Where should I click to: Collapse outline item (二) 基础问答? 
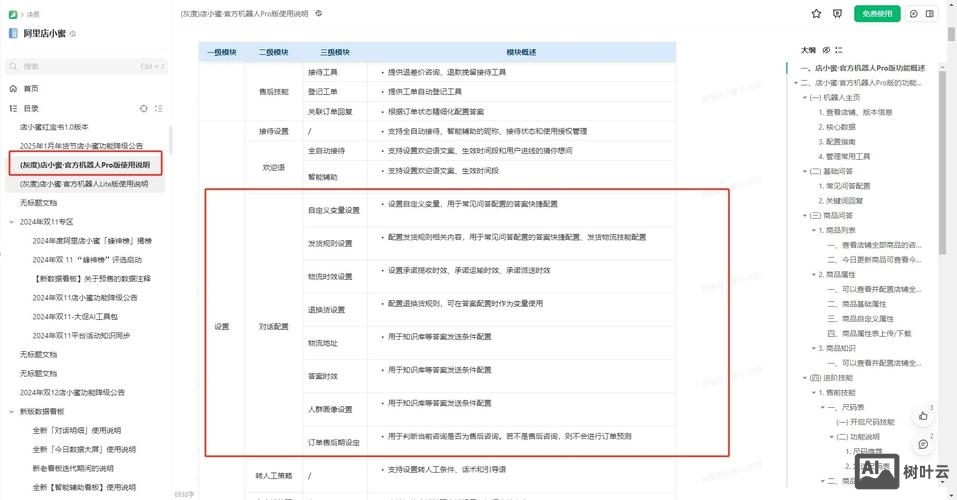pyautogui.click(x=804, y=172)
